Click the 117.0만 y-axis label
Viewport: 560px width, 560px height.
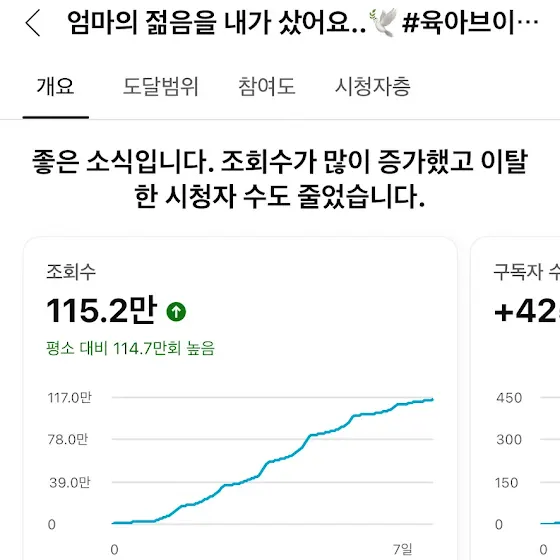(x=70, y=397)
